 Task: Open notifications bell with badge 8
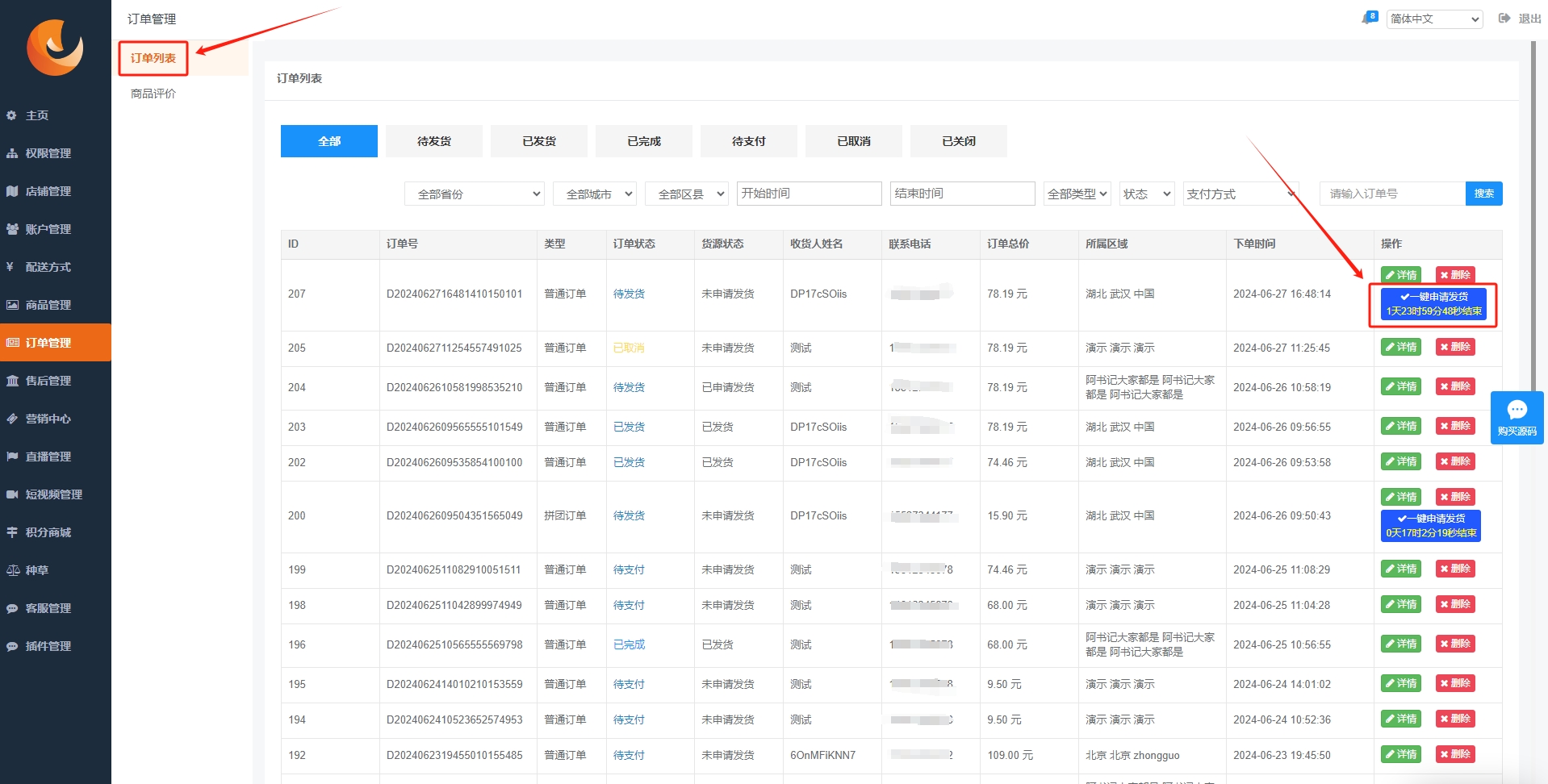pos(1369,18)
